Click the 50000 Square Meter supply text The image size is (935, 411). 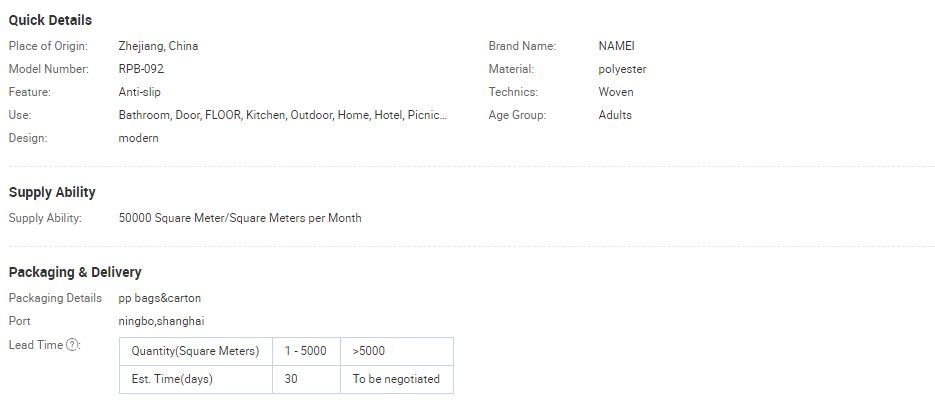click(x=240, y=218)
